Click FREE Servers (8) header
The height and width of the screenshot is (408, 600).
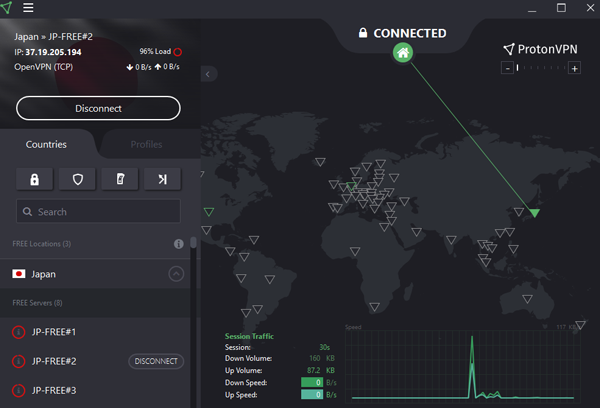pos(38,303)
